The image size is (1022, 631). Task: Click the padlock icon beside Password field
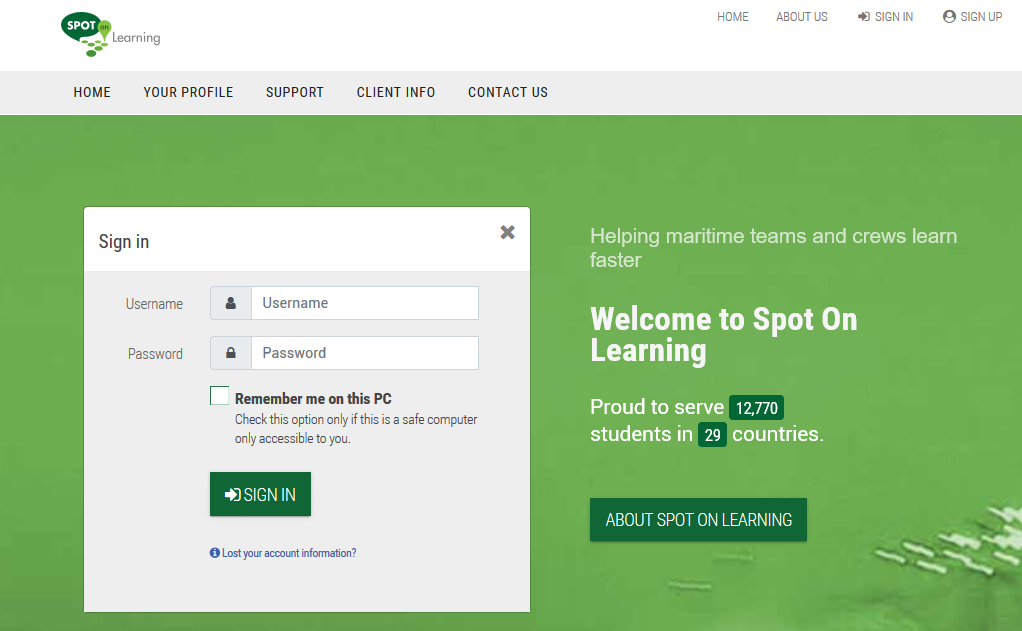pos(231,353)
